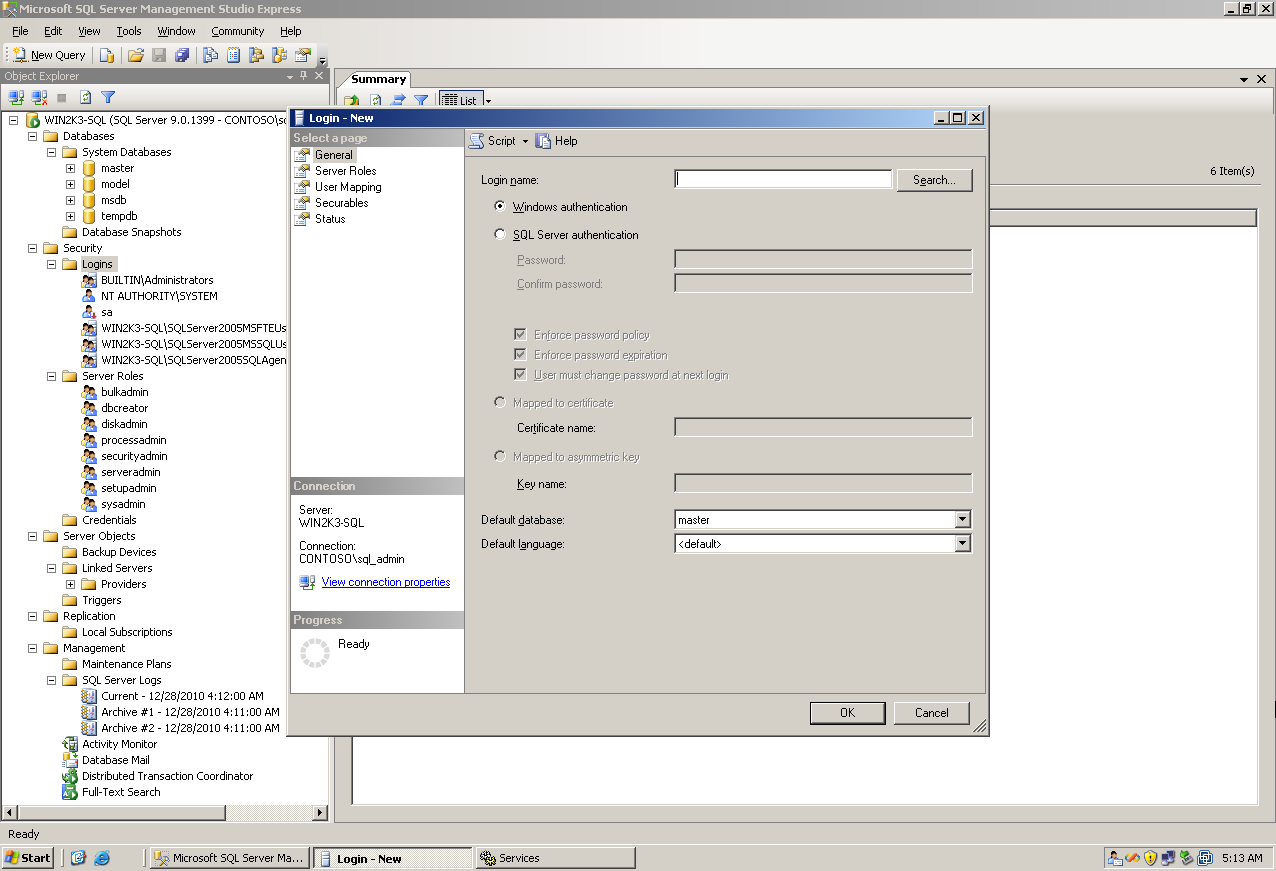
Task: Refresh the Object Explorer tree
Action: [84, 97]
